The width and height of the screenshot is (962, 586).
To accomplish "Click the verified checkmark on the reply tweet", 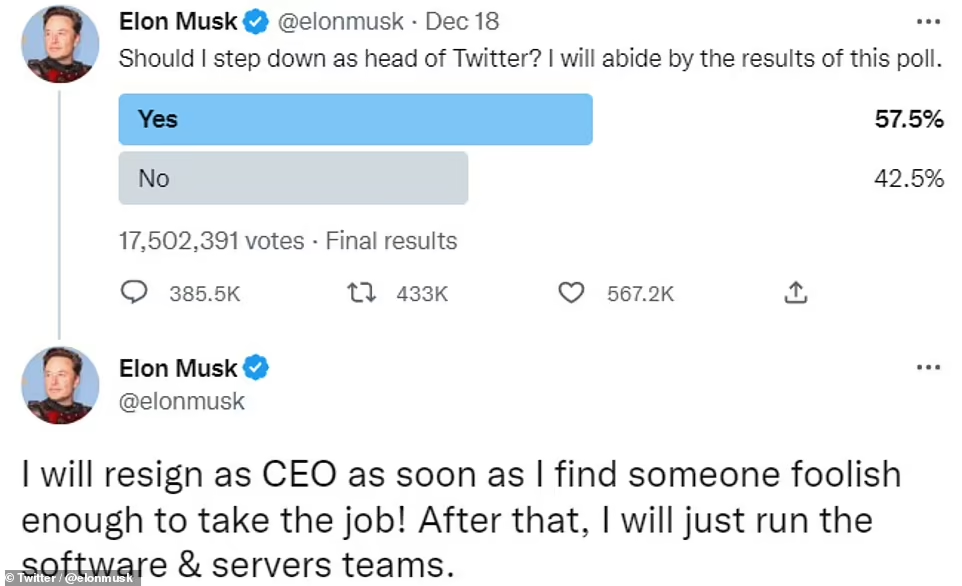I will tap(254, 368).
